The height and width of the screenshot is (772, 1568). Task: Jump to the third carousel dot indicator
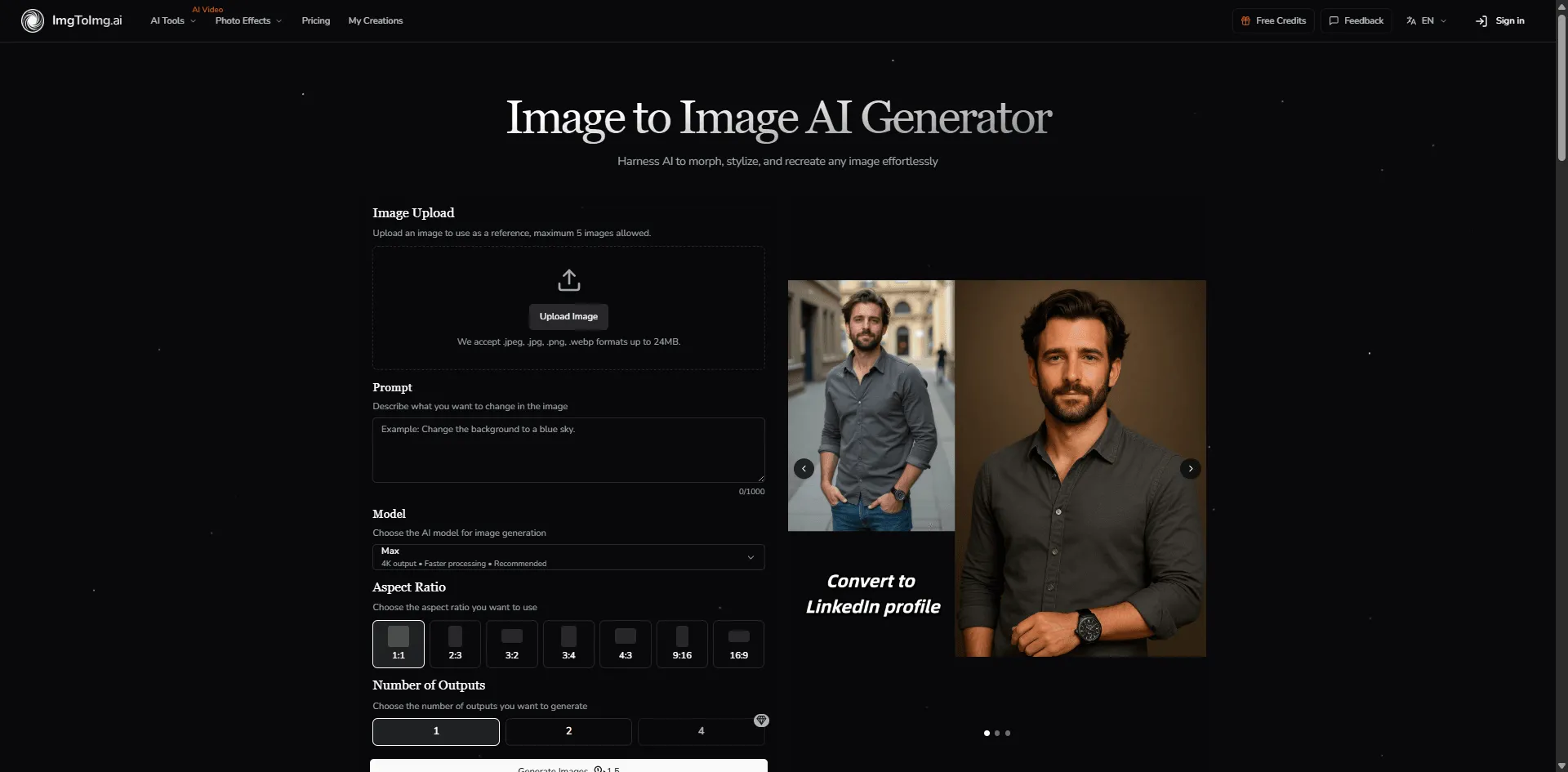(1008, 734)
